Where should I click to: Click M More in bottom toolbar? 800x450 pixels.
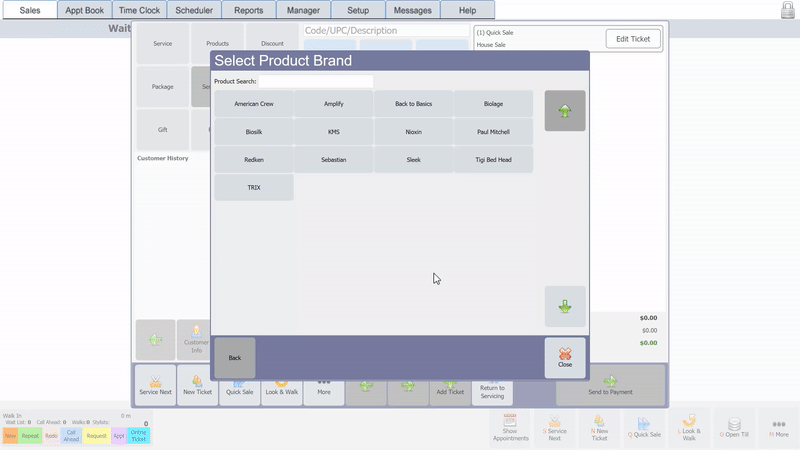click(x=779, y=428)
